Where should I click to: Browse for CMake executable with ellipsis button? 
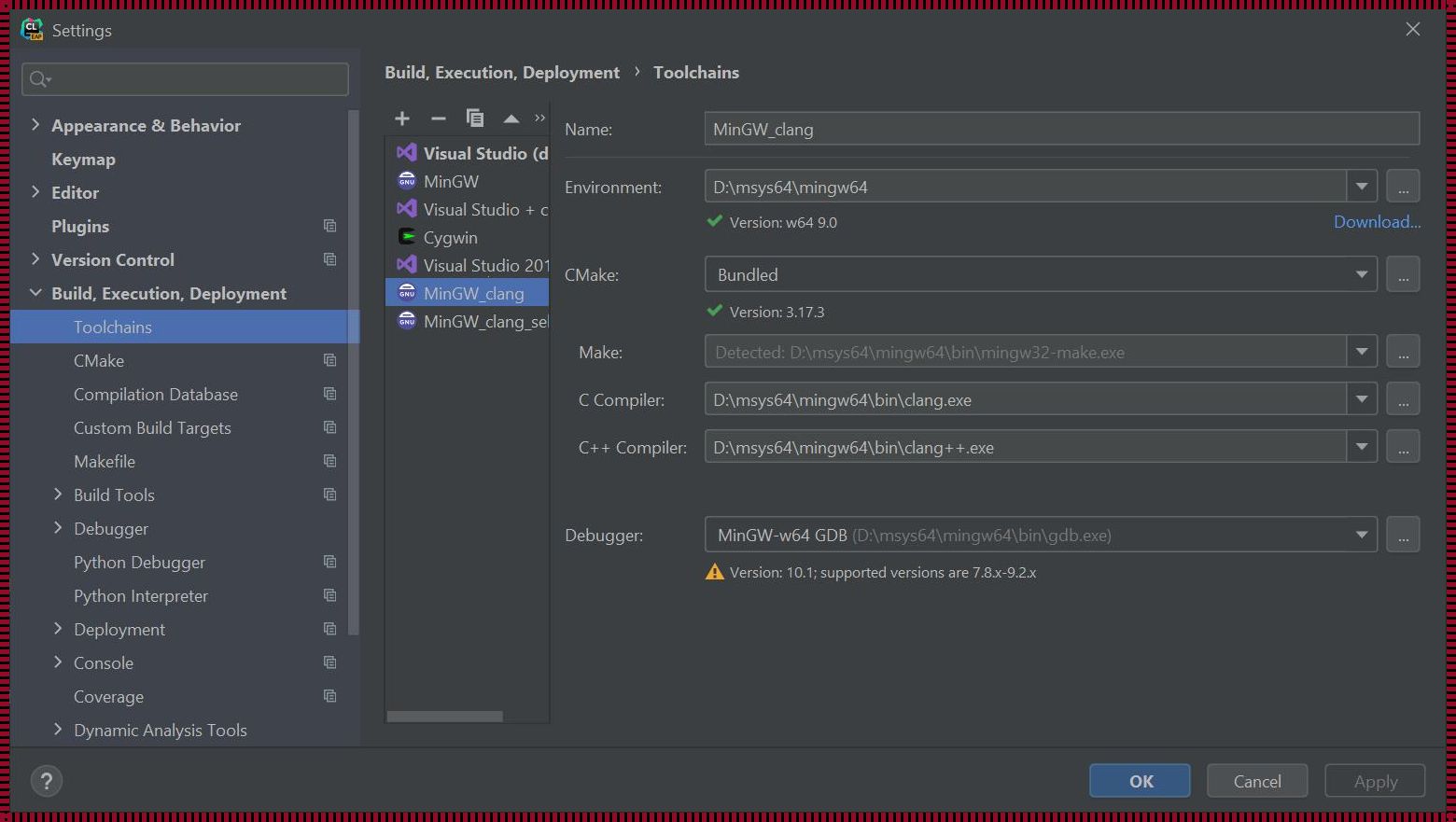(x=1403, y=274)
